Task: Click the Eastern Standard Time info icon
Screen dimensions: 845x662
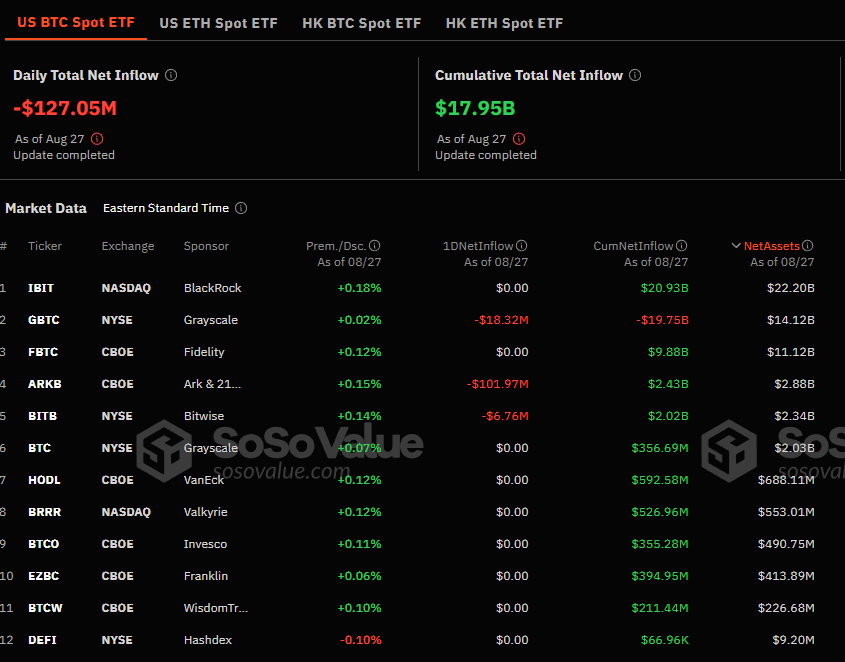Action: tap(240, 208)
